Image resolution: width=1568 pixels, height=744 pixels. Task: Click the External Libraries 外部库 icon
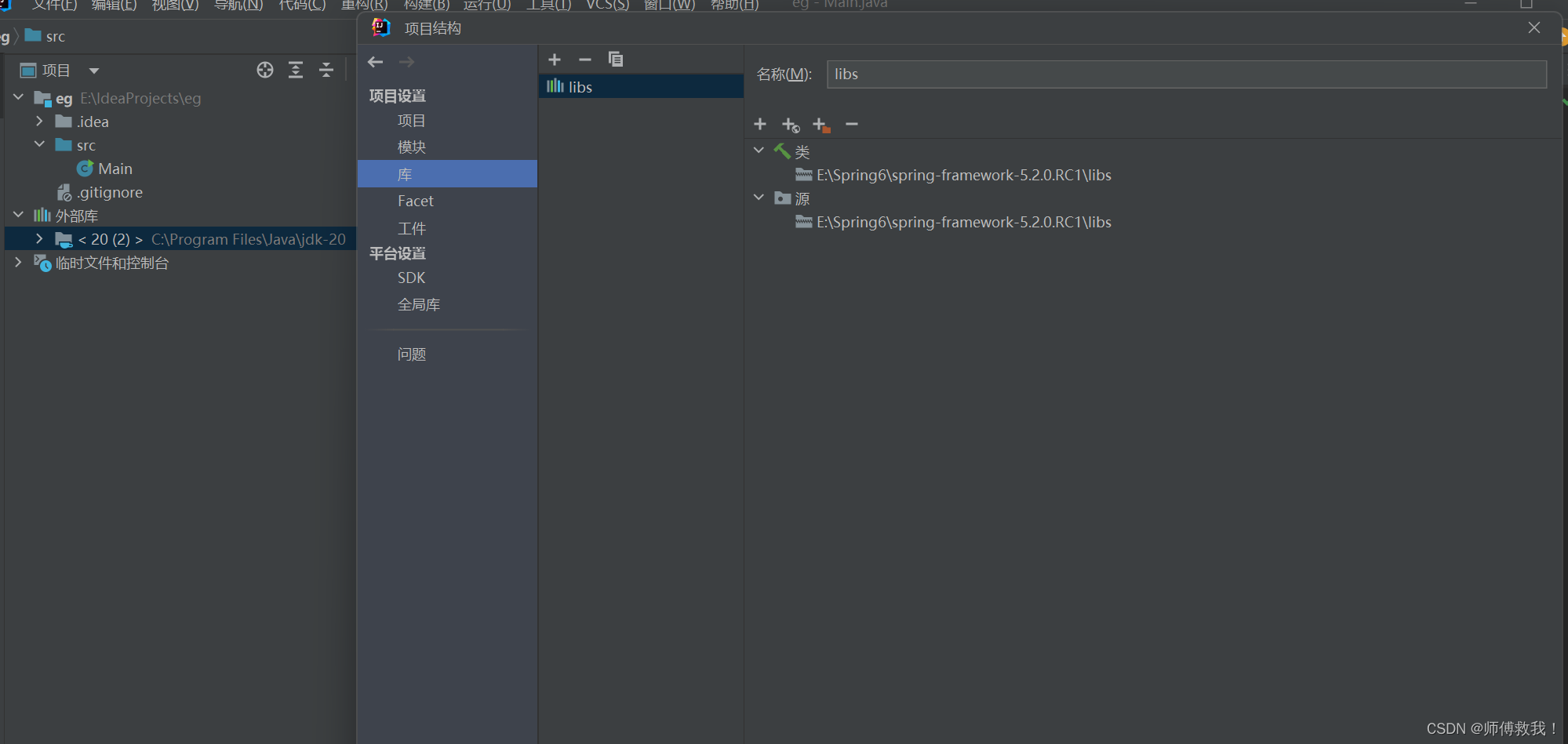coord(42,215)
